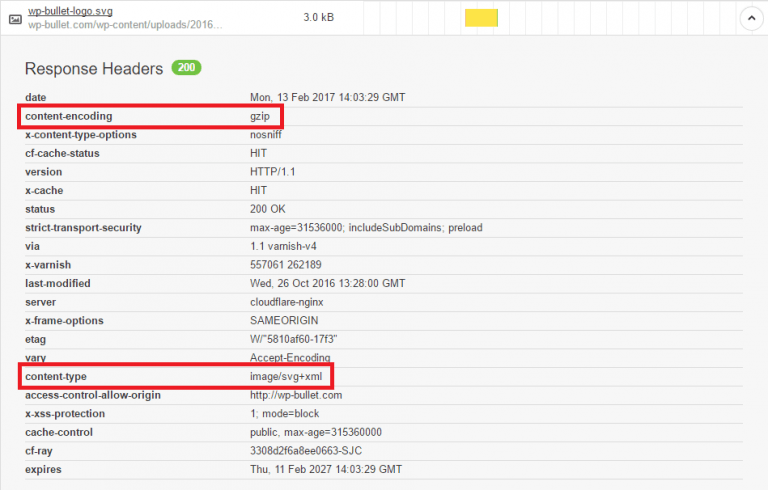Screen dimensions: 768x490
Task: Select the last-modified header name
Action: coord(58,284)
